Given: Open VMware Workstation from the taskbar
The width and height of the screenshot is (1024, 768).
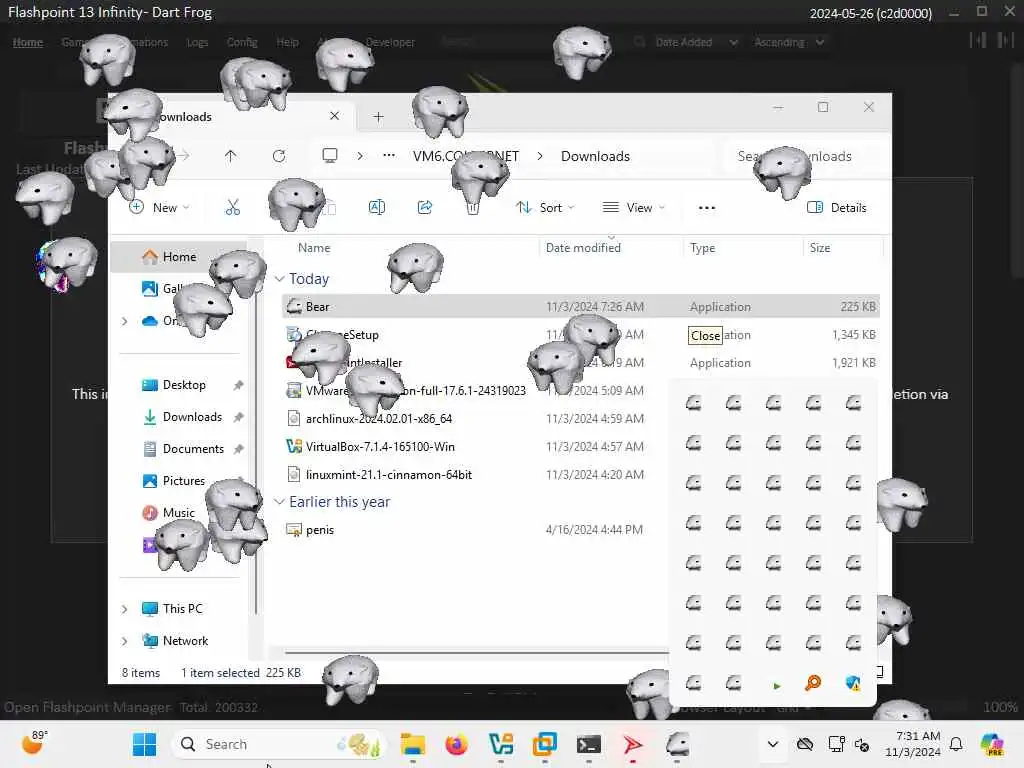Looking at the screenshot, I should [x=545, y=744].
